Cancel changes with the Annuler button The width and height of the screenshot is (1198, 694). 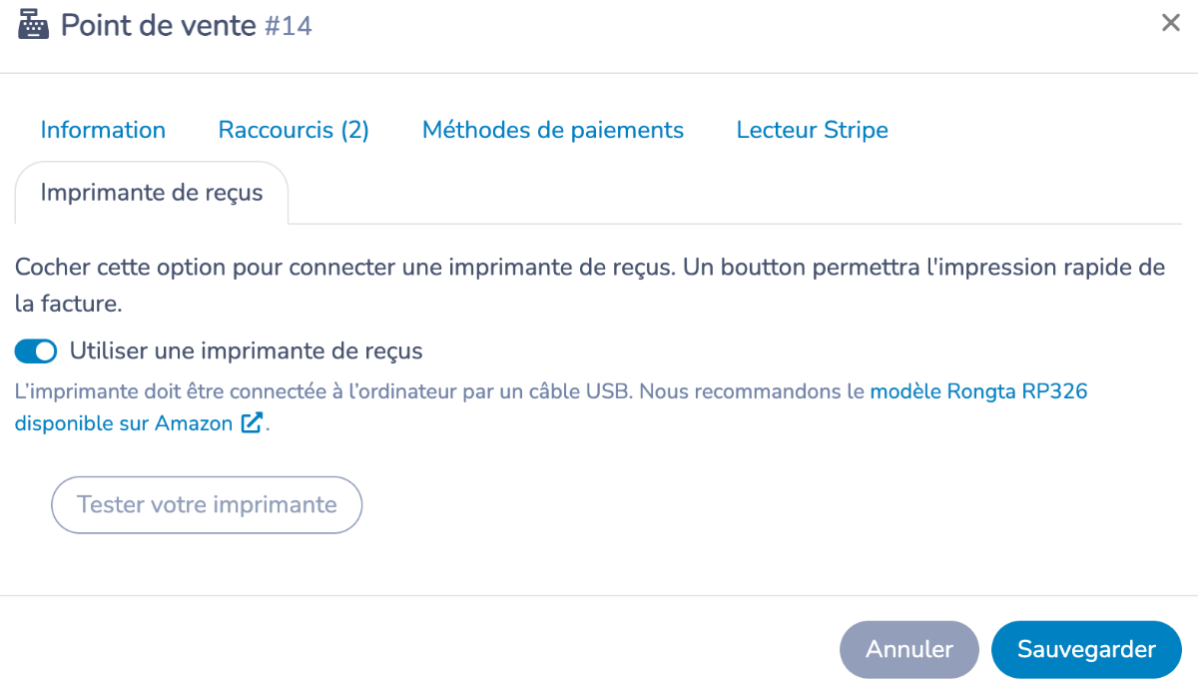pyautogui.click(x=909, y=649)
